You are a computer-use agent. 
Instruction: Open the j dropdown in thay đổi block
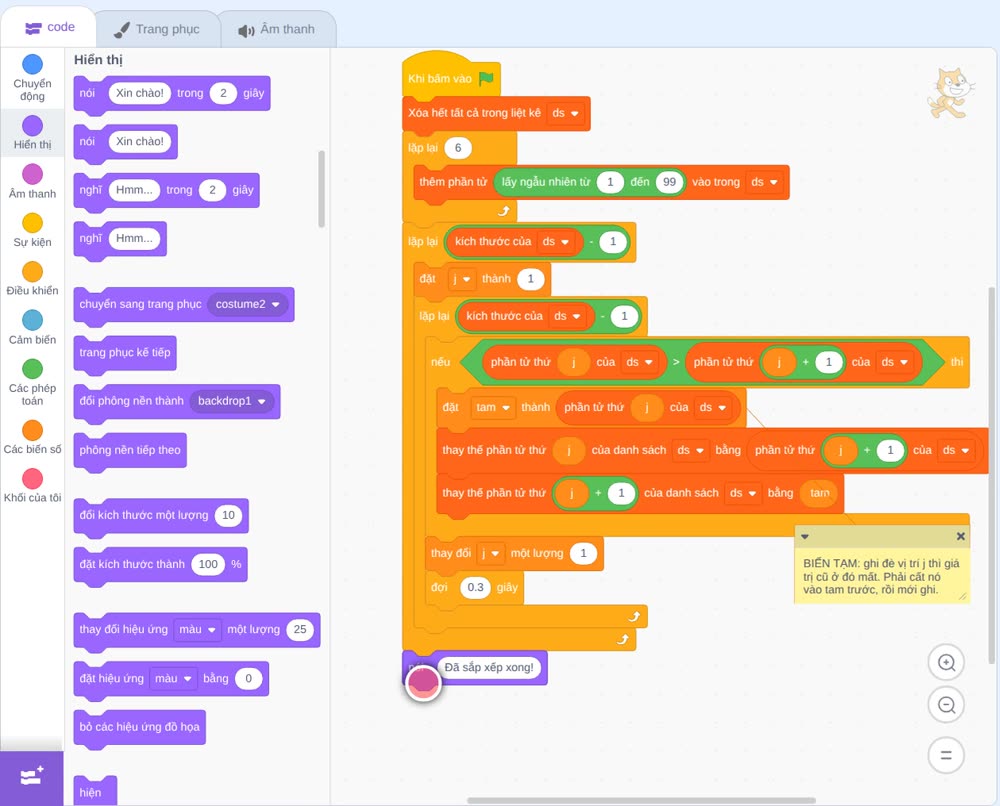(x=490, y=553)
